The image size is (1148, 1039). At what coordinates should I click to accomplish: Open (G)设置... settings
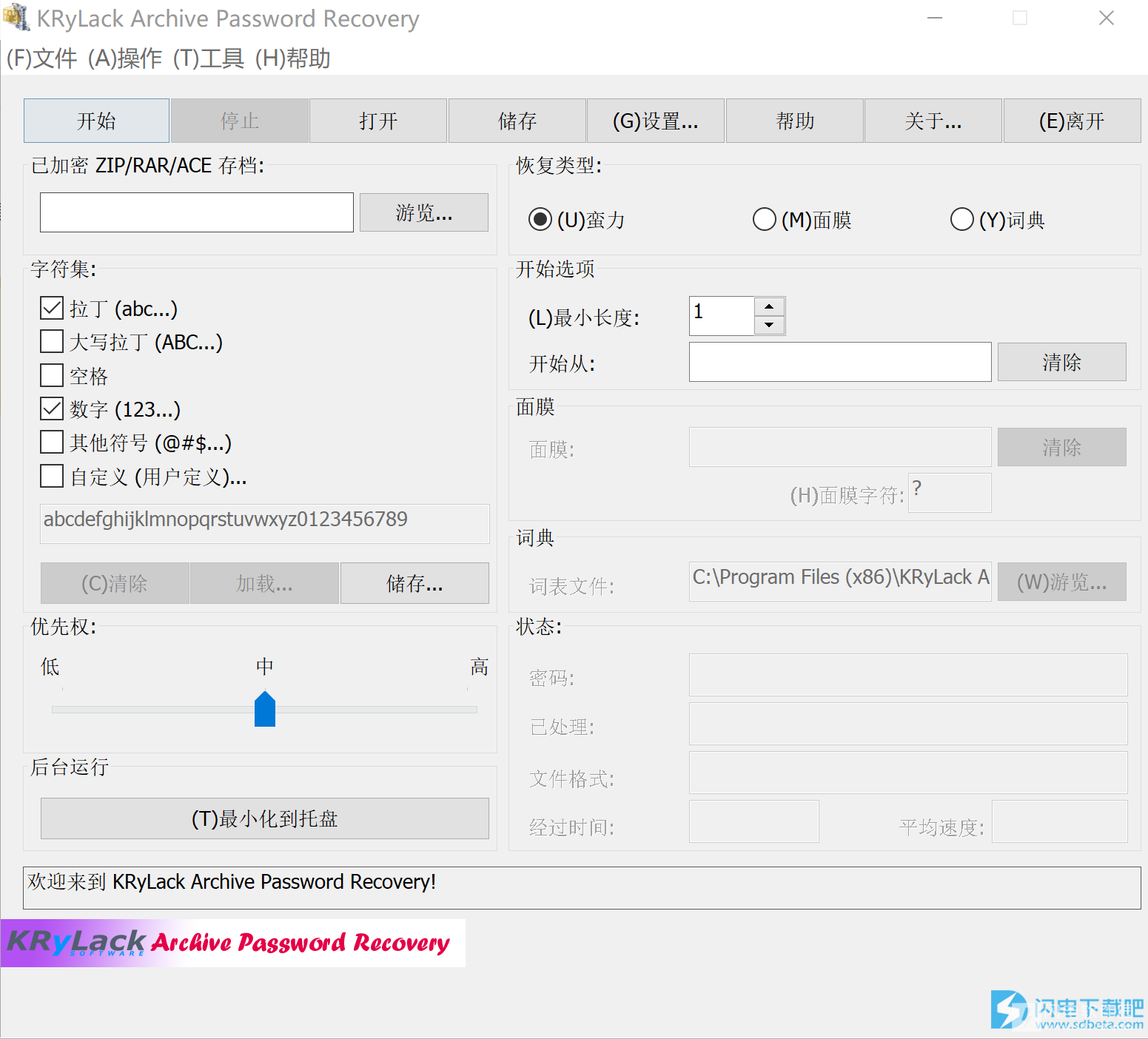click(x=656, y=121)
